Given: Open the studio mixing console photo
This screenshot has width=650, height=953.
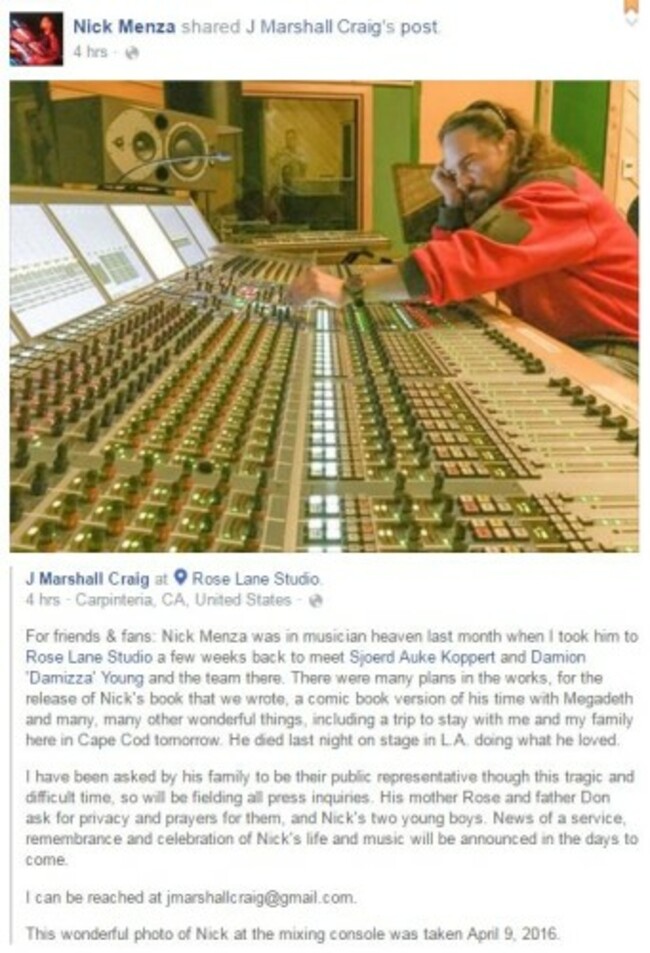Looking at the screenshot, I should (x=324, y=316).
